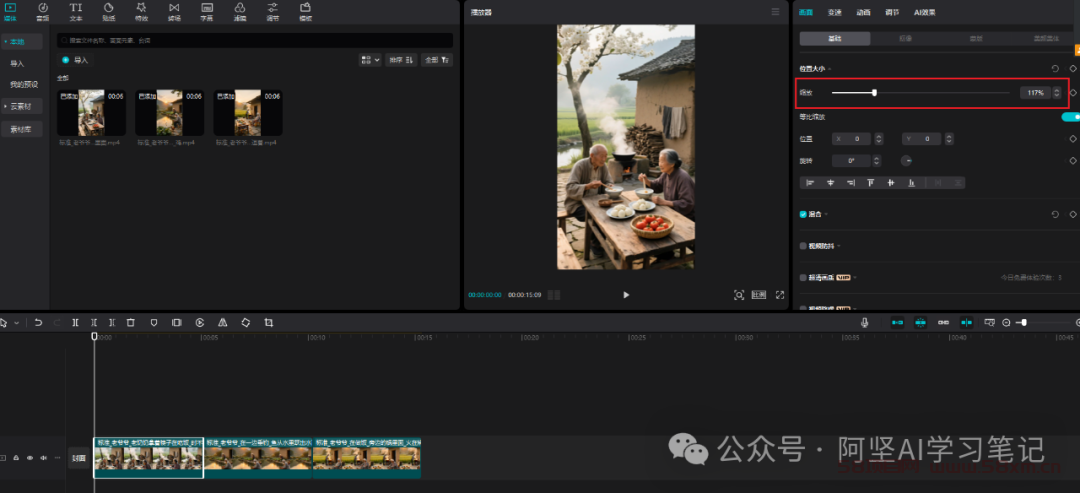This screenshot has width=1080, height=493.
Task: Click the microphone record voiceover icon
Action: pyautogui.click(x=864, y=322)
